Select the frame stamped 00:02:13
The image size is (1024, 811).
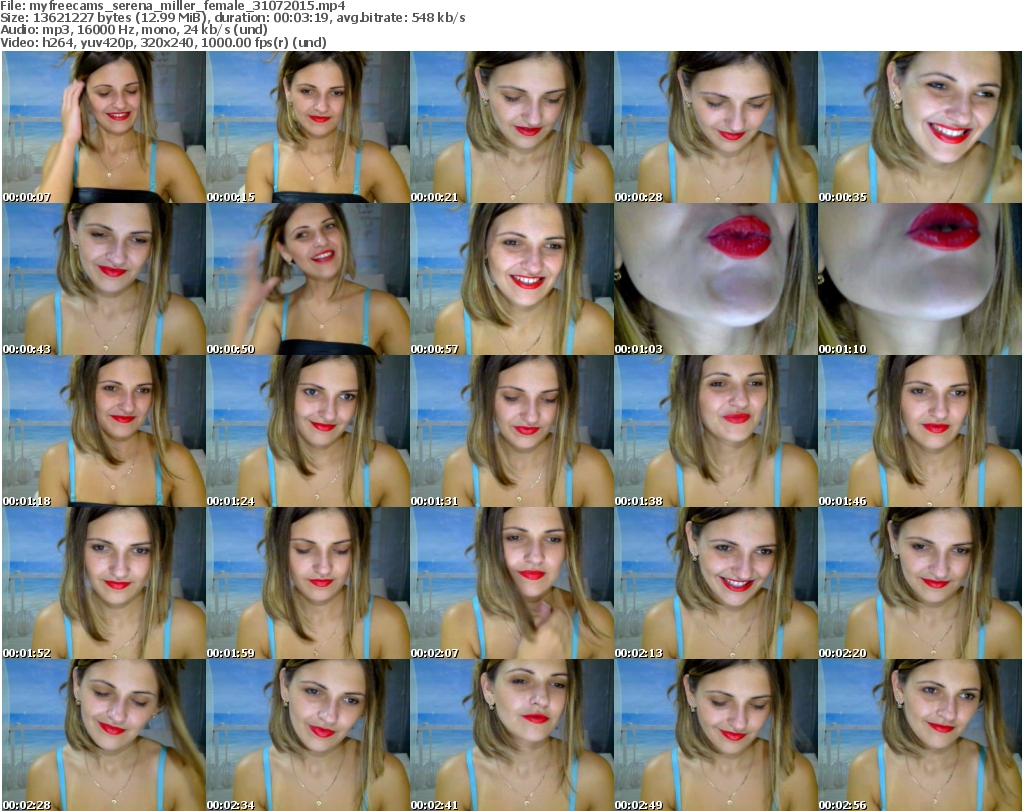point(716,583)
